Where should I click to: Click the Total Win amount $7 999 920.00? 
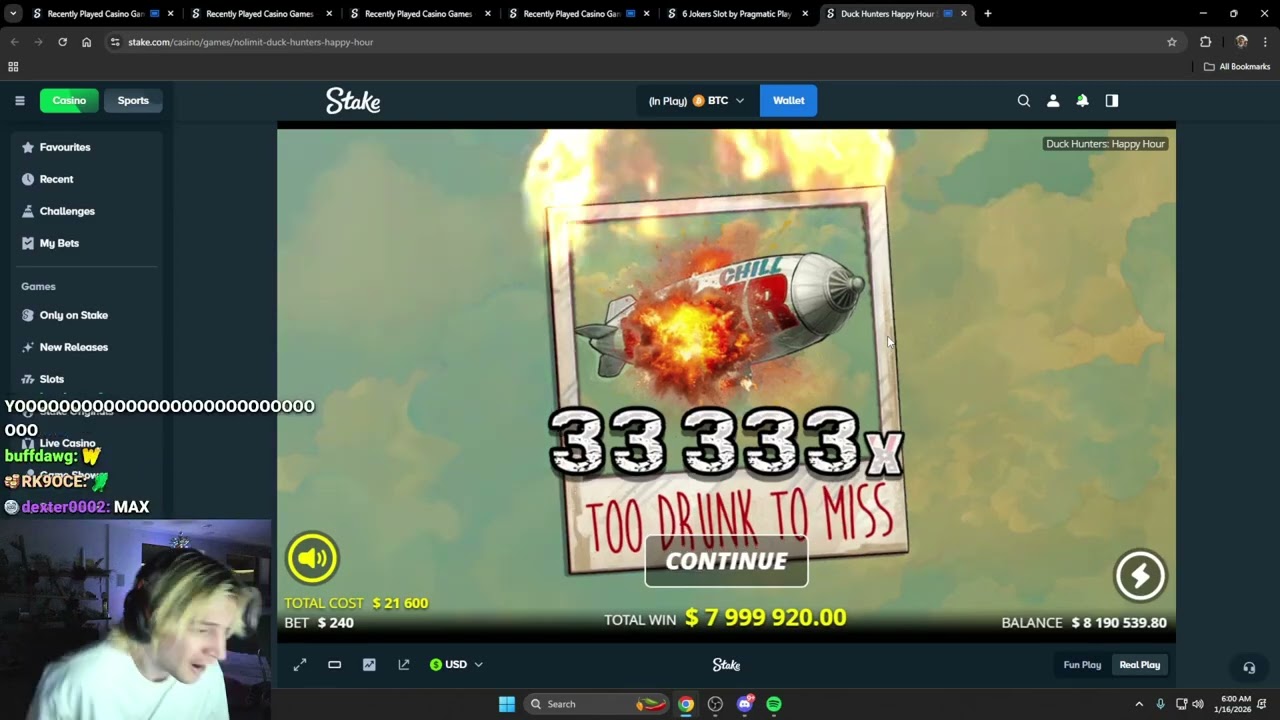[x=765, y=618]
